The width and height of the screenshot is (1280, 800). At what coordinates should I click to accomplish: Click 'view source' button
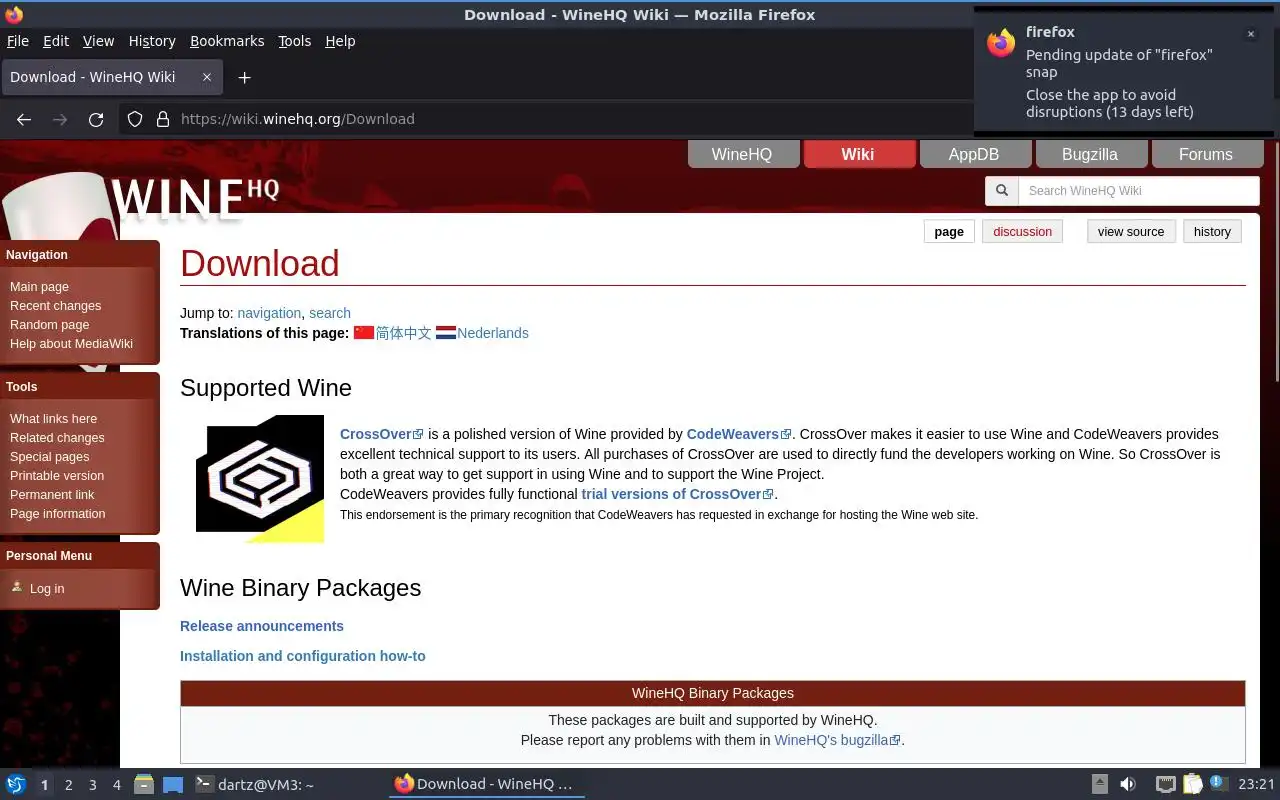tap(1131, 232)
